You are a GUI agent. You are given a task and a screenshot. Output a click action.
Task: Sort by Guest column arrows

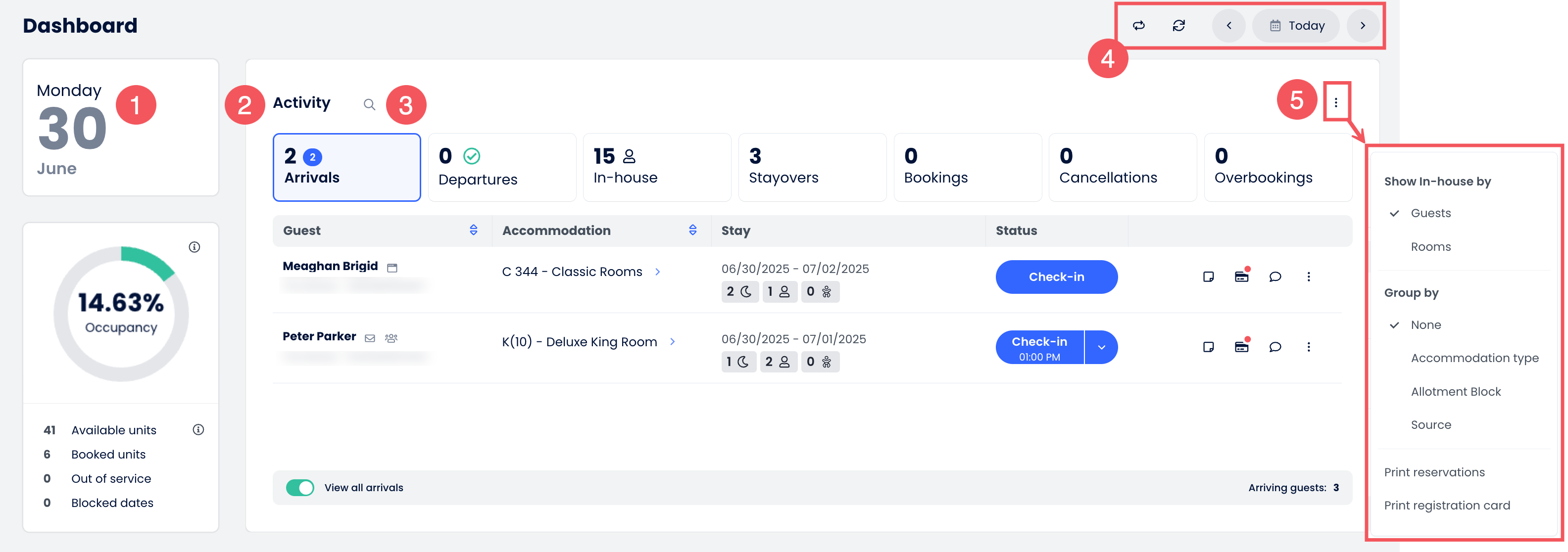(474, 230)
